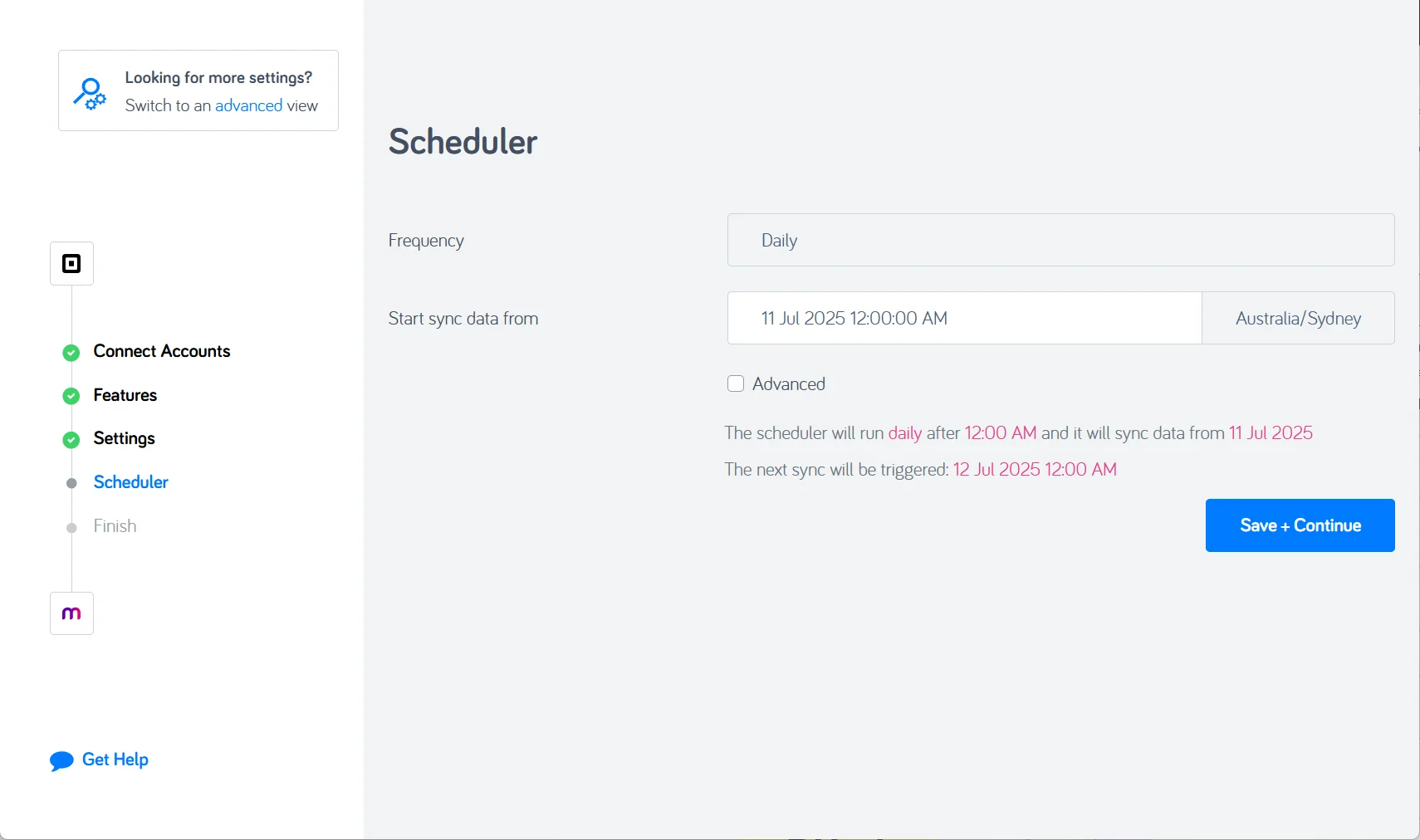Open the Settings step
This screenshot has width=1420, height=840.
(125, 438)
